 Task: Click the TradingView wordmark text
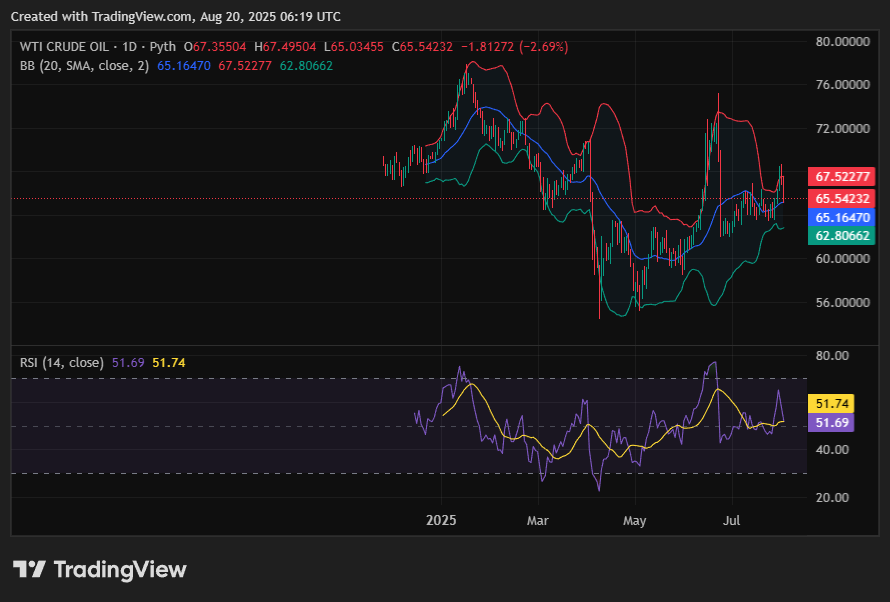(120, 569)
